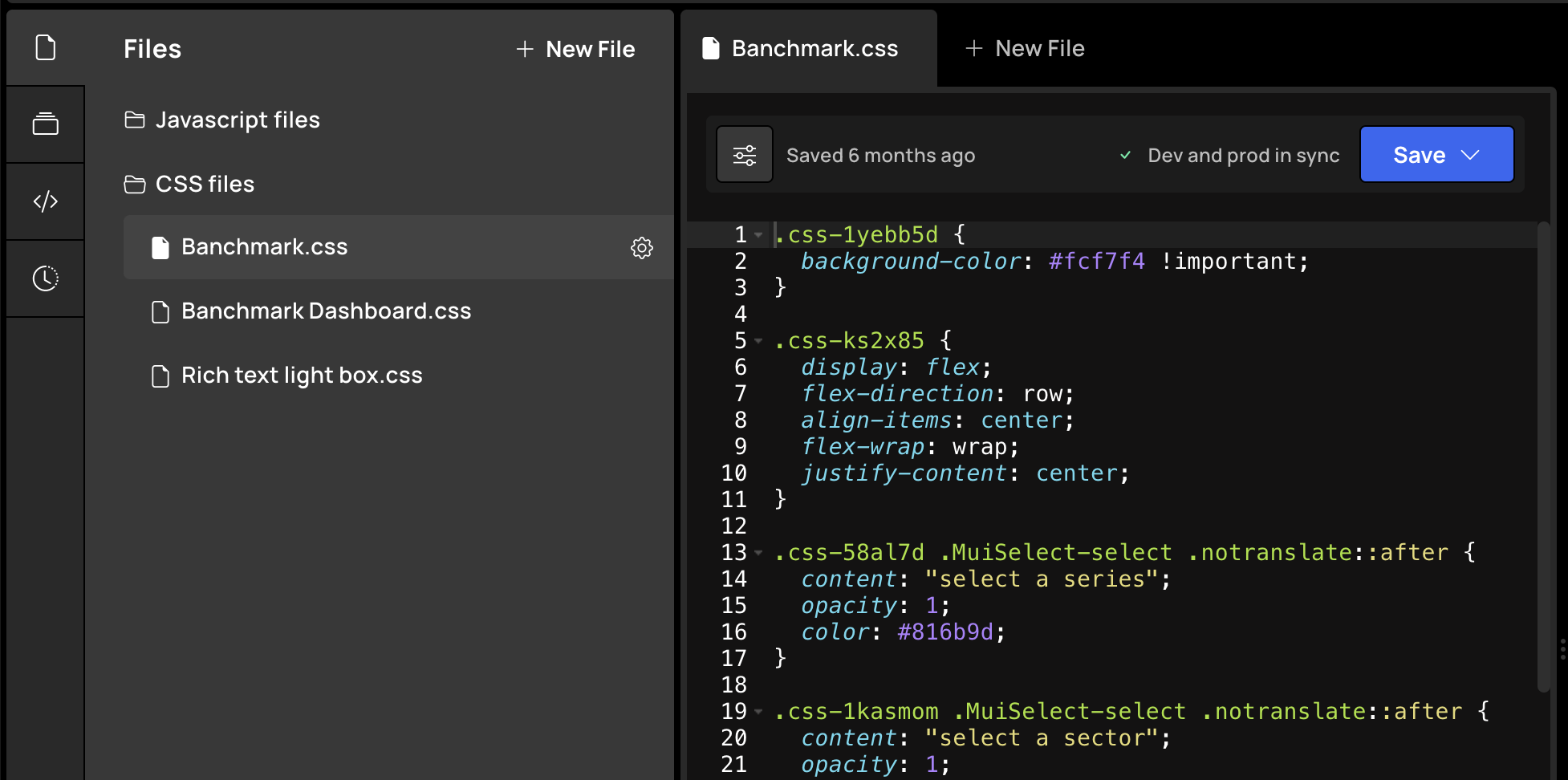Click the editor vertical scrollbar

pos(1543,456)
